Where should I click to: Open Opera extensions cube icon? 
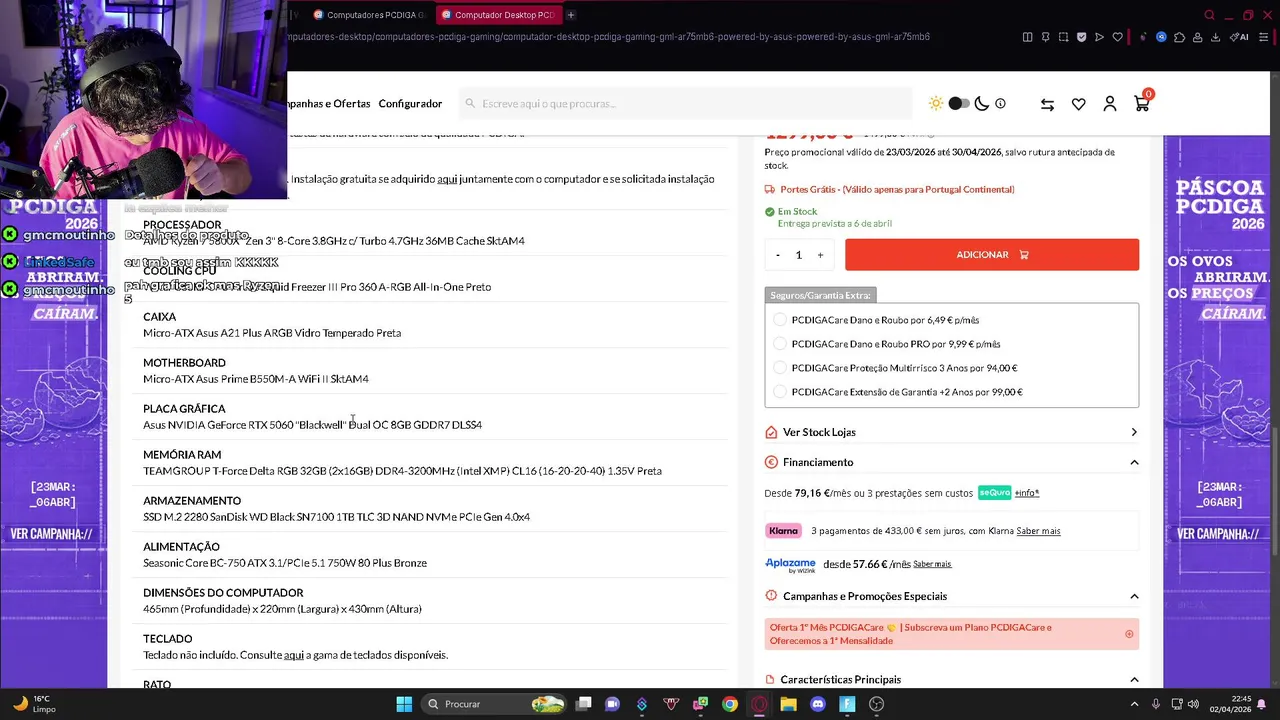click(x=1179, y=37)
